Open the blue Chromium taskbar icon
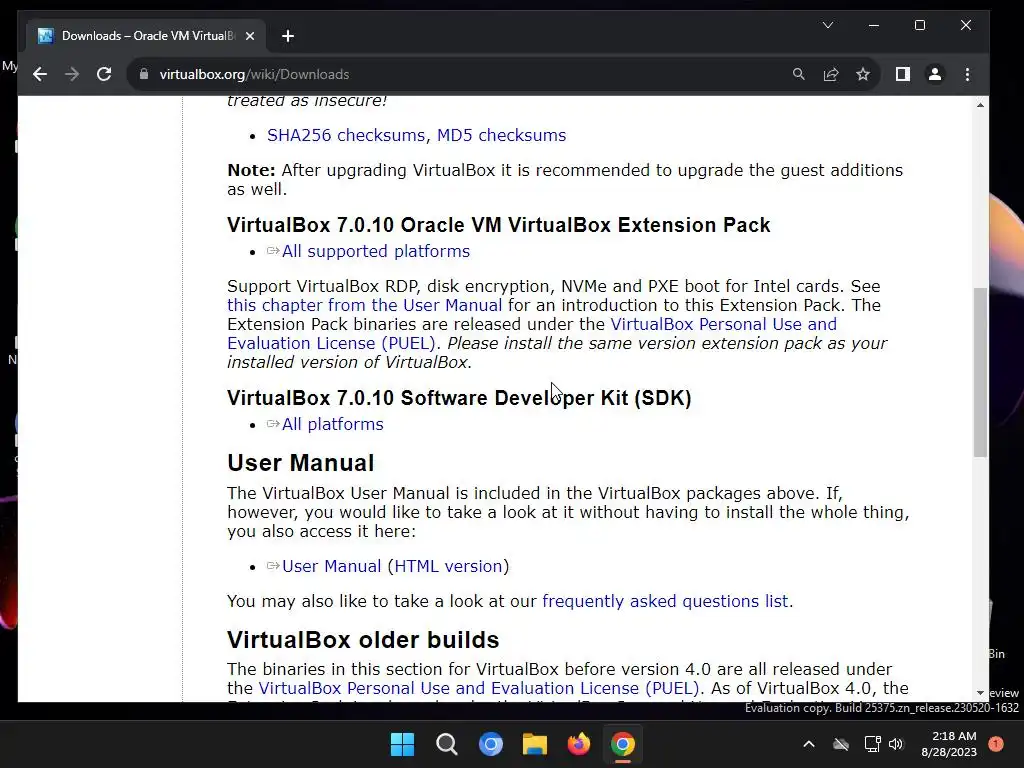1024x768 pixels. (x=490, y=744)
